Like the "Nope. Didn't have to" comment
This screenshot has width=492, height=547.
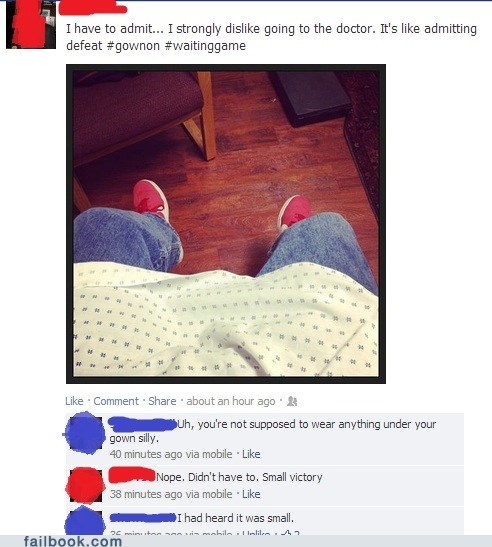251,494
